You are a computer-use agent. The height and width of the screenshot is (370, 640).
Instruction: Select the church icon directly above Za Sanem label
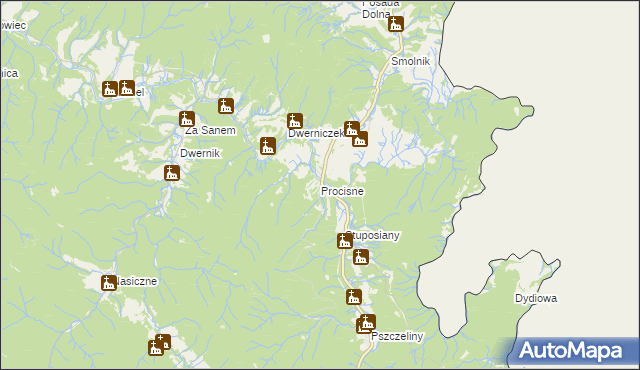click(187, 119)
